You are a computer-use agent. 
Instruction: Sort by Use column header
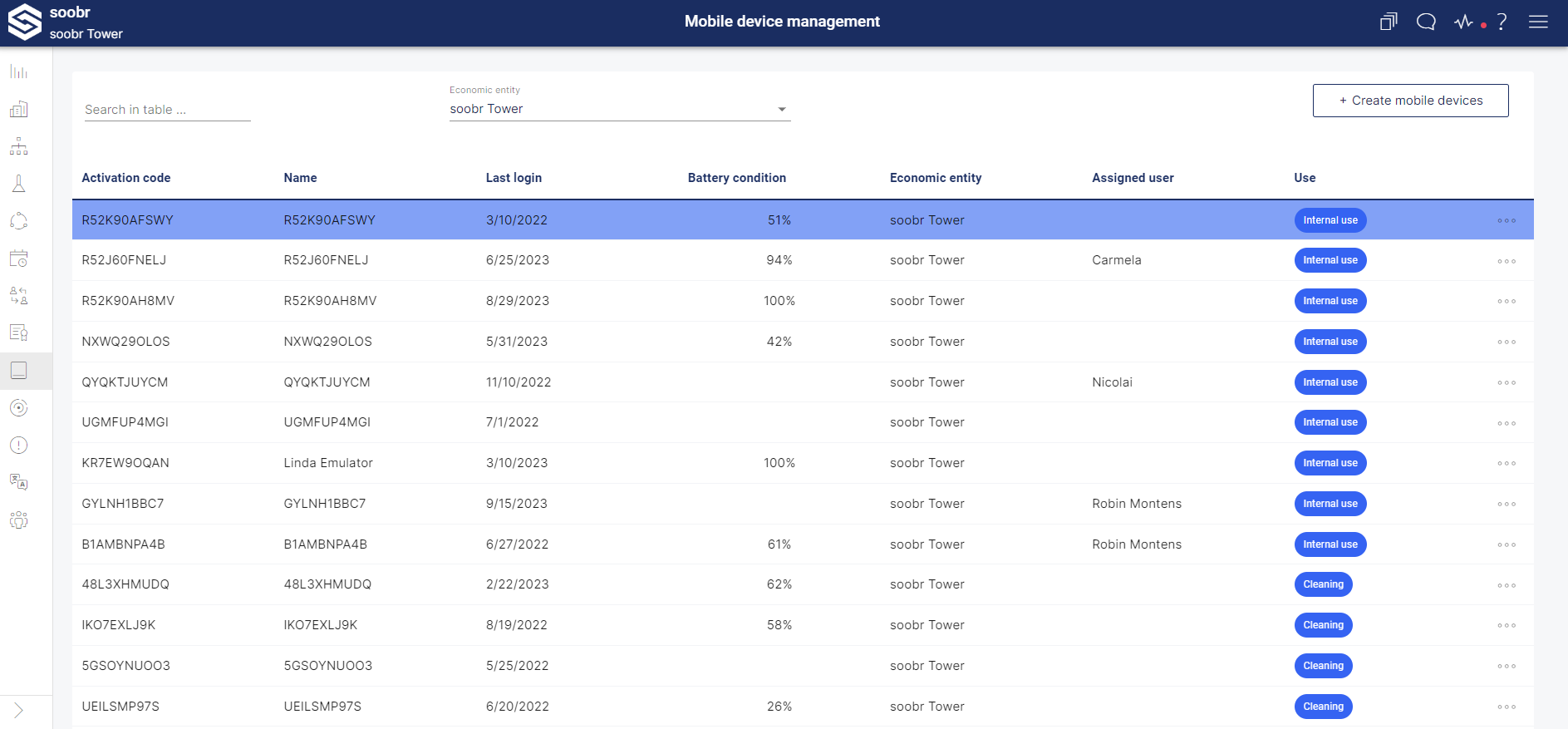pos(1305,178)
